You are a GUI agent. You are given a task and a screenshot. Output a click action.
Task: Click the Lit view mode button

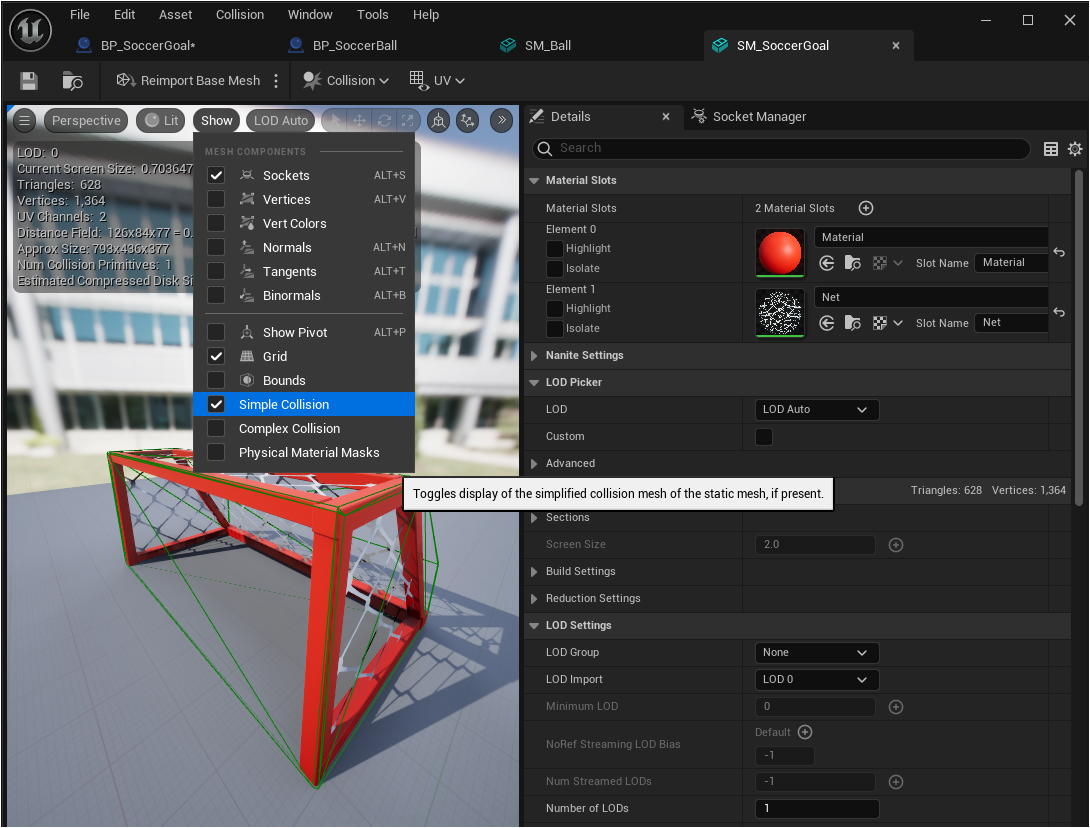point(161,120)
